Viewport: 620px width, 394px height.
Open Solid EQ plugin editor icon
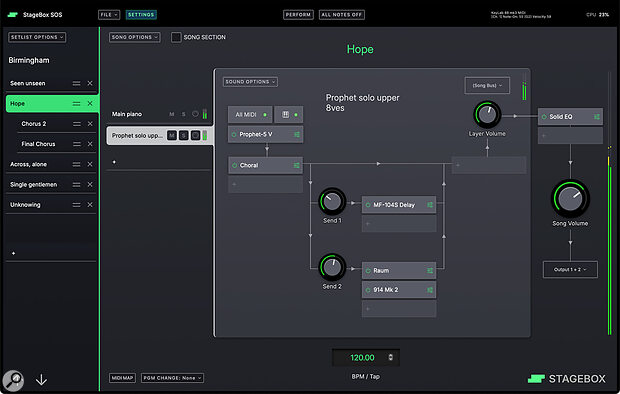coord(596,117)
